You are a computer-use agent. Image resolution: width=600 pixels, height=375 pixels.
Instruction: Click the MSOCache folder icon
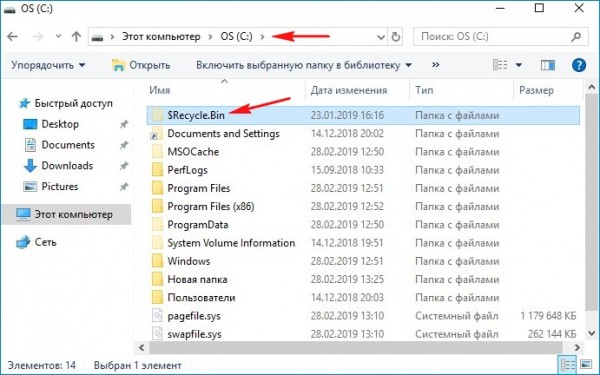[157, 152]
